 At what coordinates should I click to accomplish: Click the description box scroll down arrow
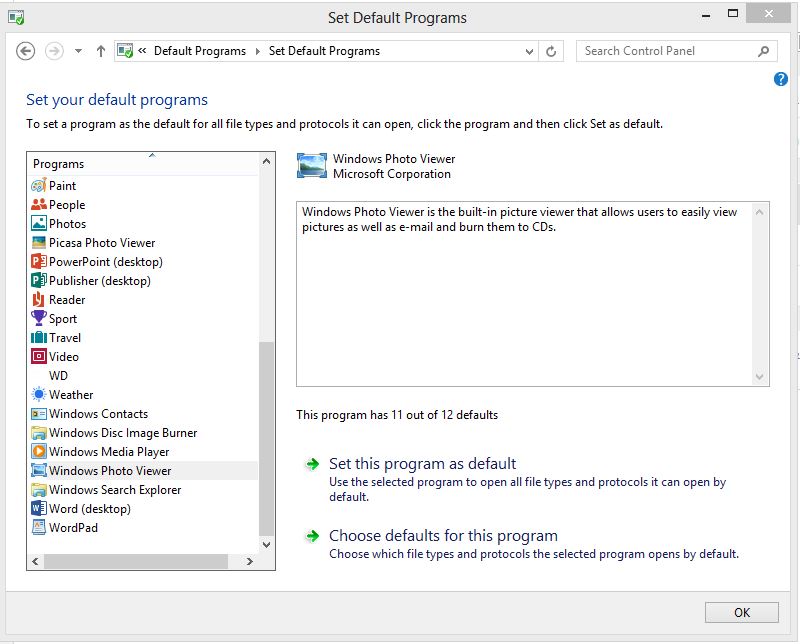759,377
